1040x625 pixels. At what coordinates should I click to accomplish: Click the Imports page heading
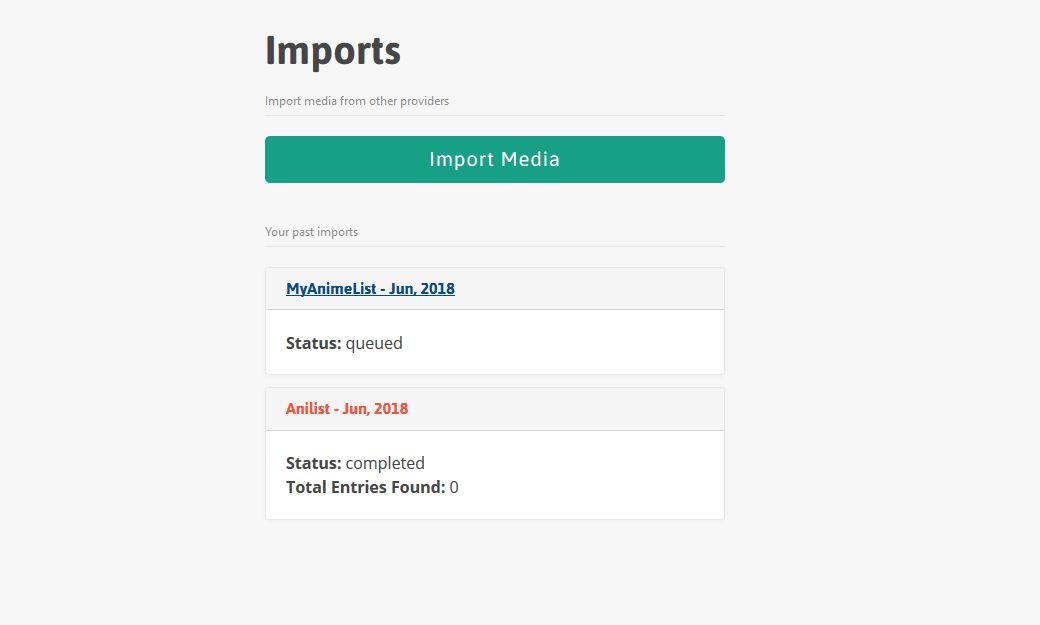click(x=333, y=51)
